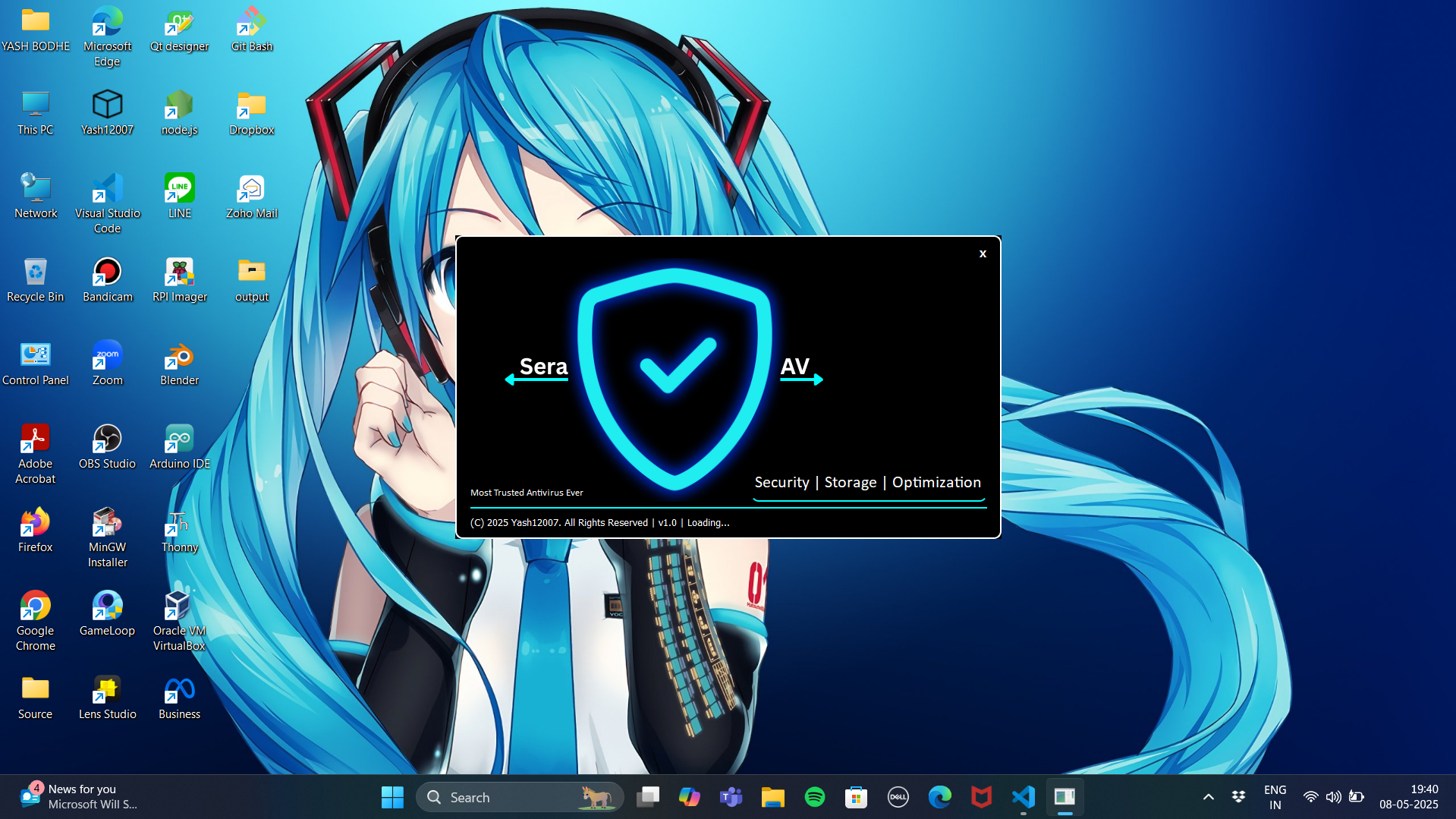Select the Source folder icon

(35, 698)
